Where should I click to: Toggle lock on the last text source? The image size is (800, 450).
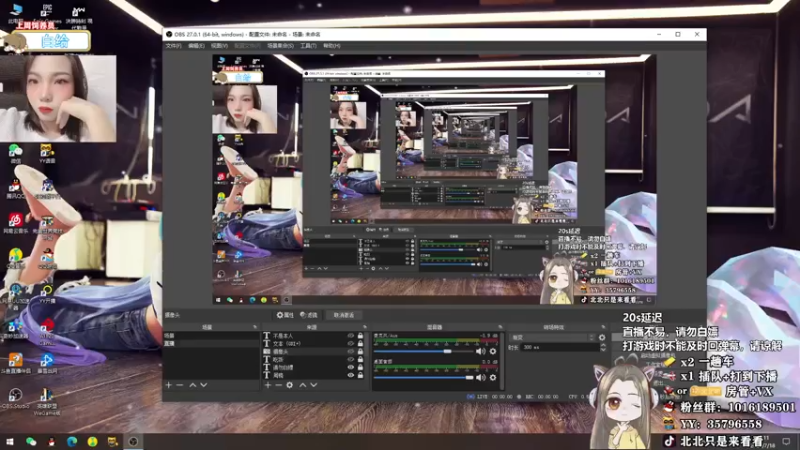pos(361,375)
